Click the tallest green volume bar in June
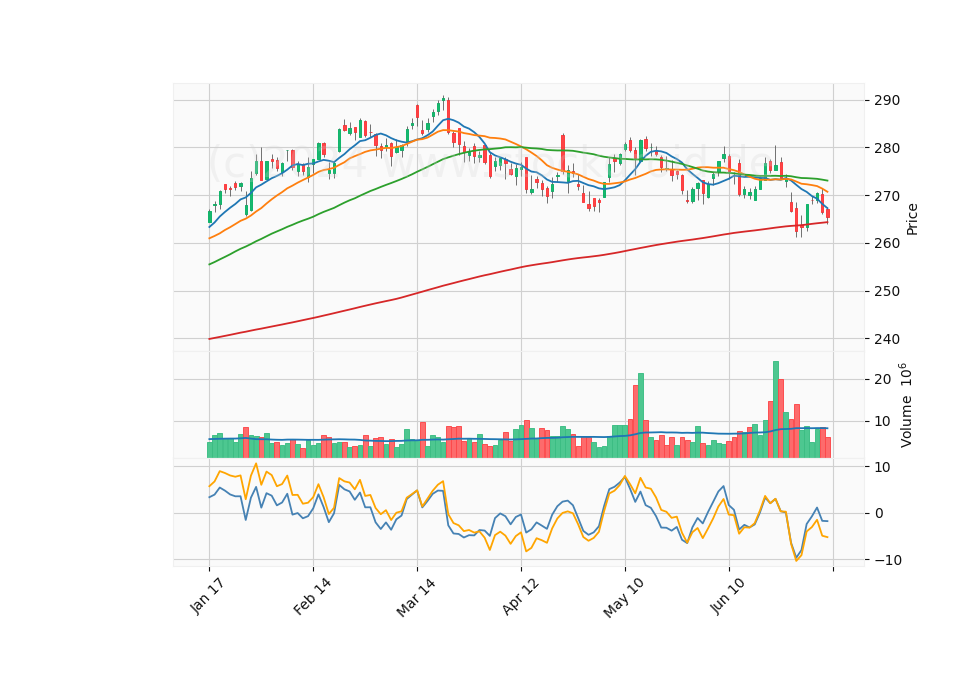Screen dimensions: 960x690 click(x=776, y=409)
